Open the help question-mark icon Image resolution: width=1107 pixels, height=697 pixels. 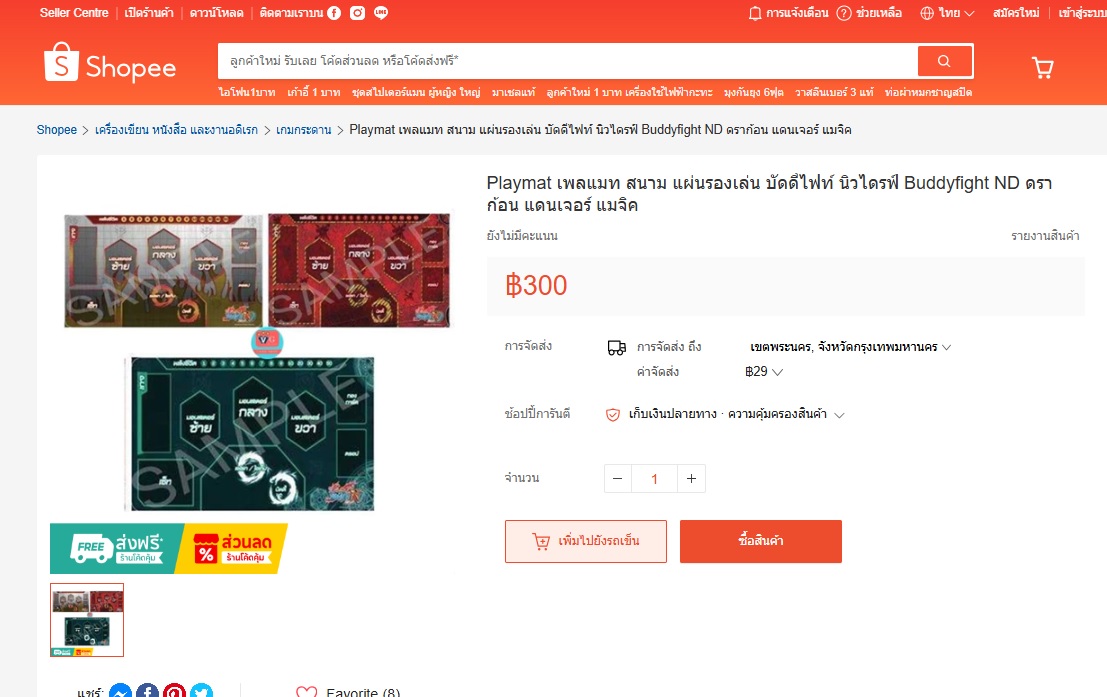click(844, 13)
